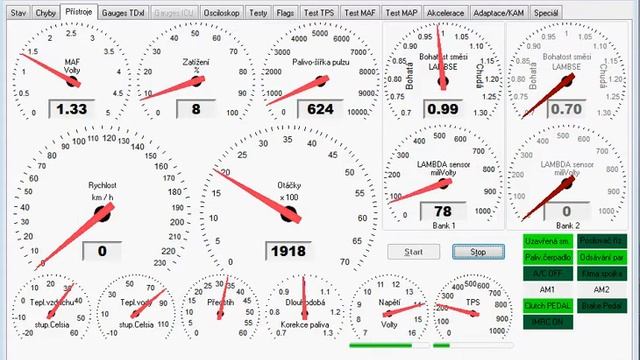The image size is (640, 360).
Task: Click the Posilovač říz. indicator
Action: [602, 241]
